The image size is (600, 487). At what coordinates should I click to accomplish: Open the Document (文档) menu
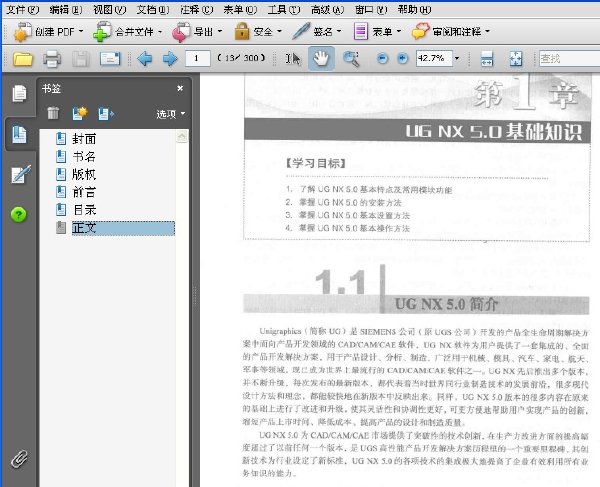153,9
